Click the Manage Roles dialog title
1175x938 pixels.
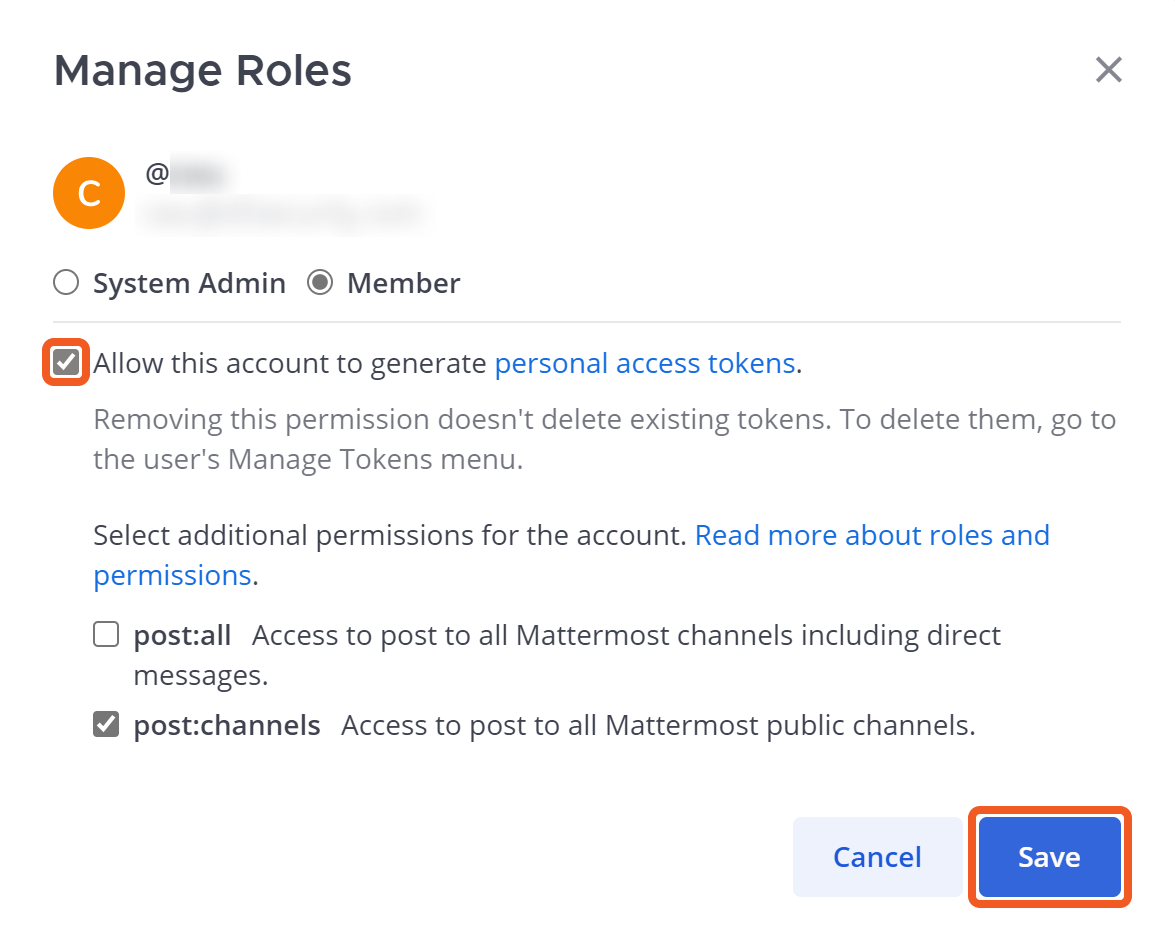(203, 71)
